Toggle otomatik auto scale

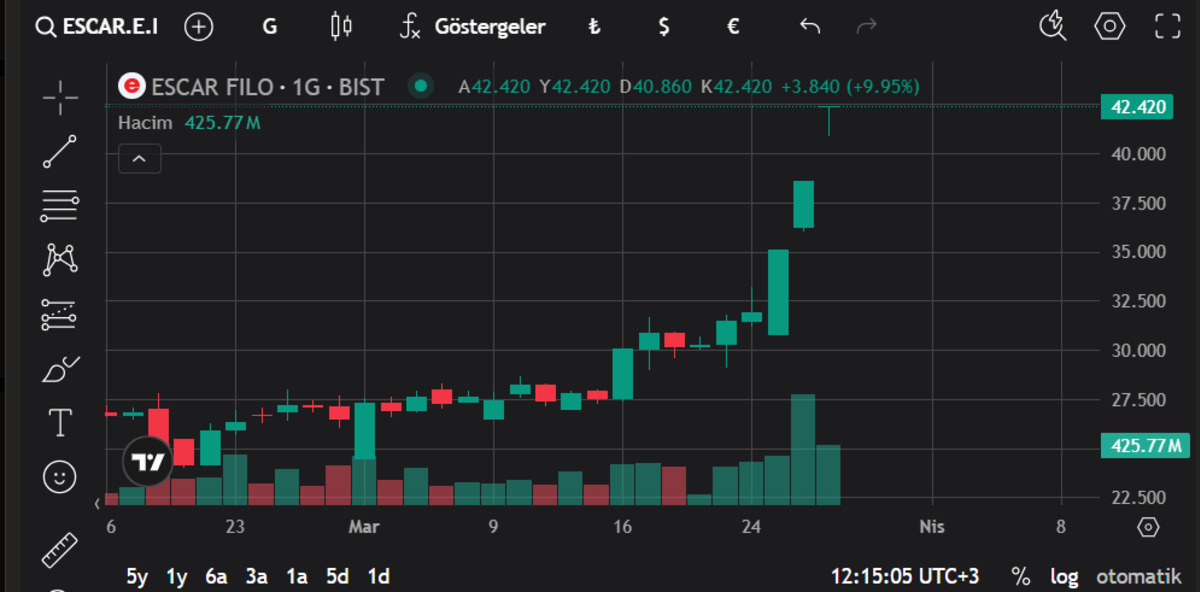1137,577
